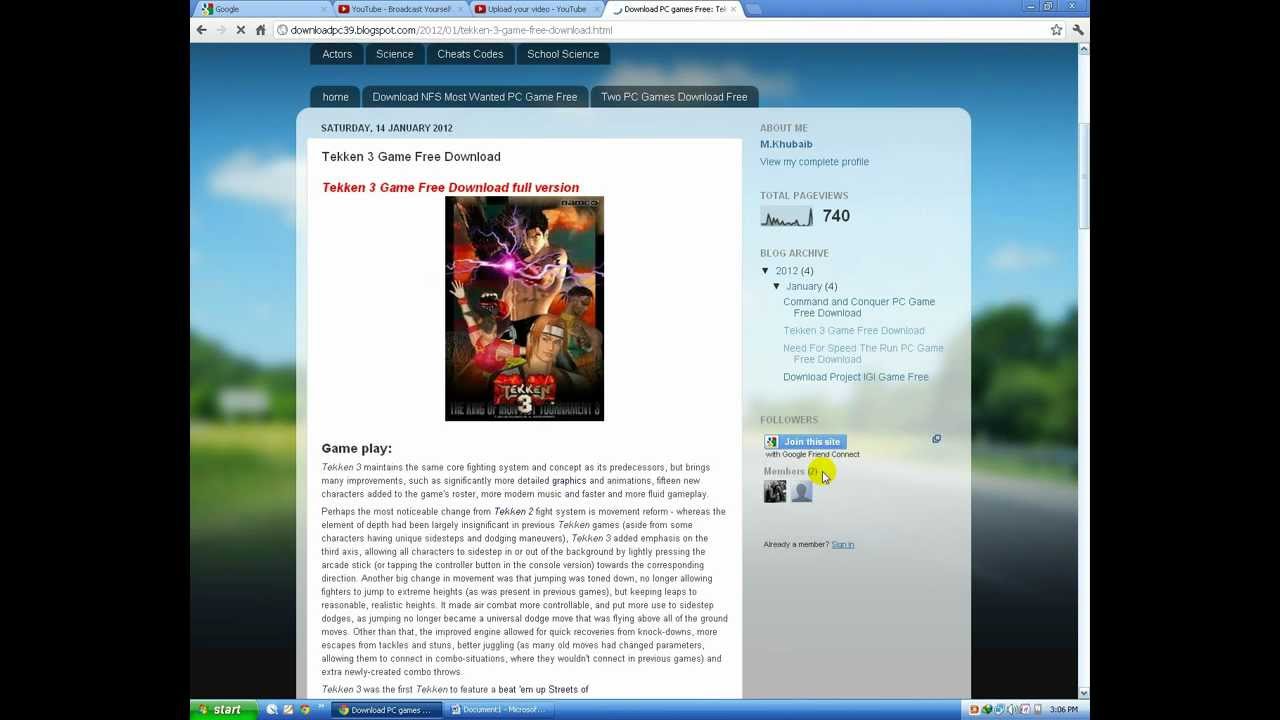1280x720 pixels.
Task: Switch to the Download PC games taskbar button
Action: (385, 710)
